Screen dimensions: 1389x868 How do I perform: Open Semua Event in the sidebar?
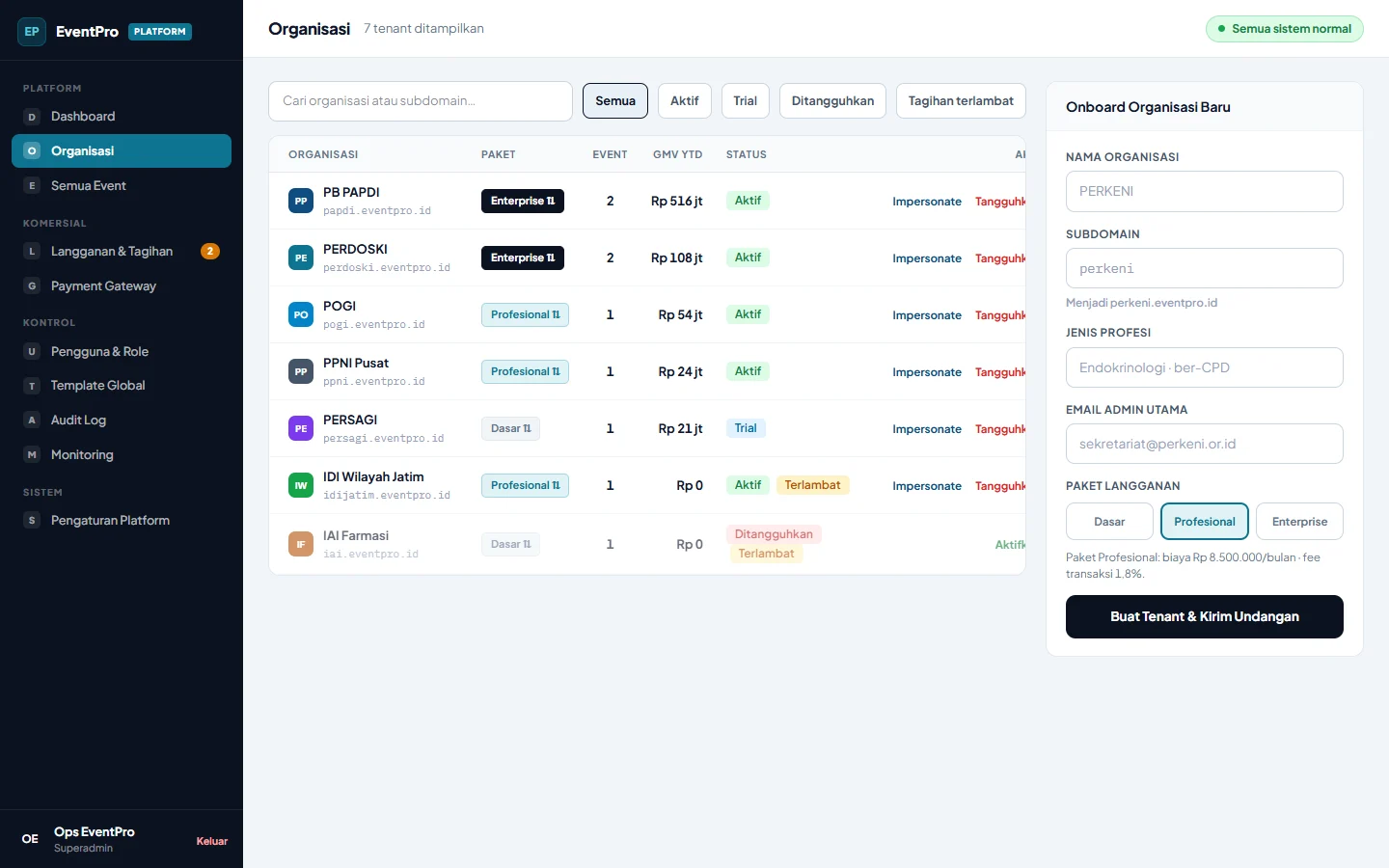122,186
